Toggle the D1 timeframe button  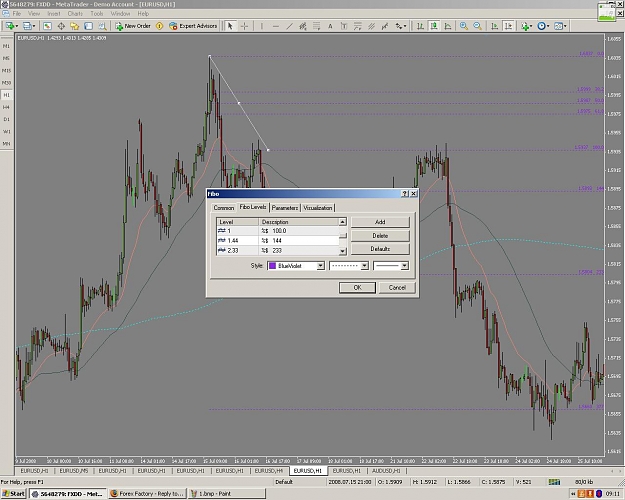click(6, 119)
